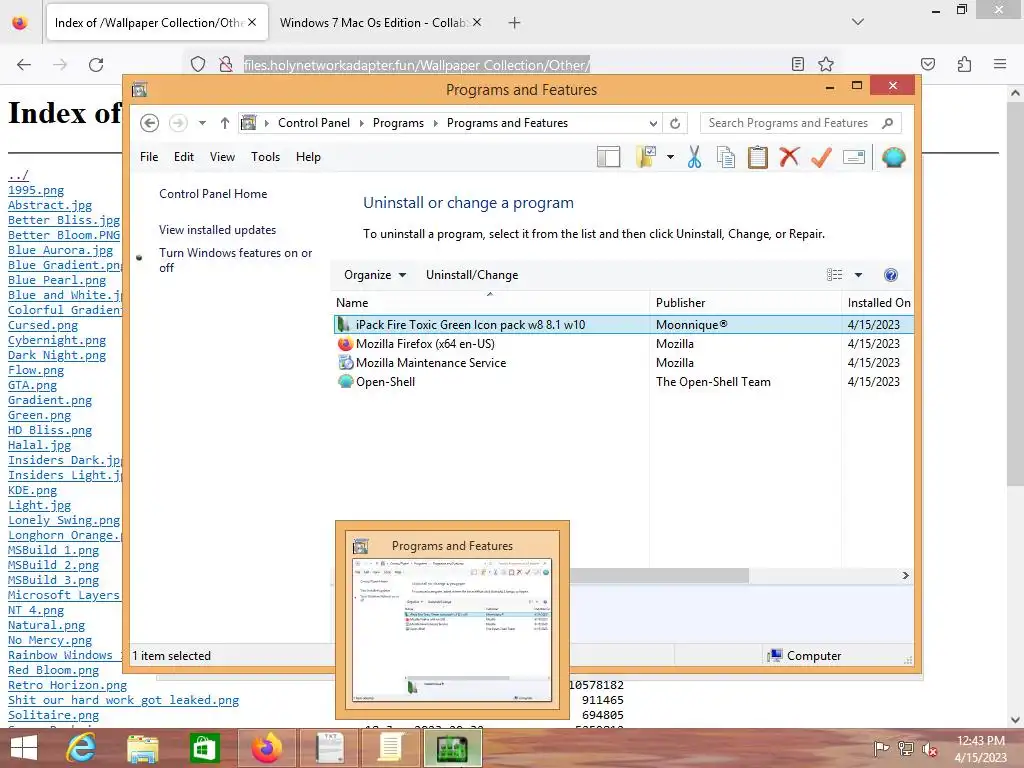Viewport: 1024px width, 768px height.
Task: Click Firefox tracking protection shield icon
Action: [x=198, y=64]
